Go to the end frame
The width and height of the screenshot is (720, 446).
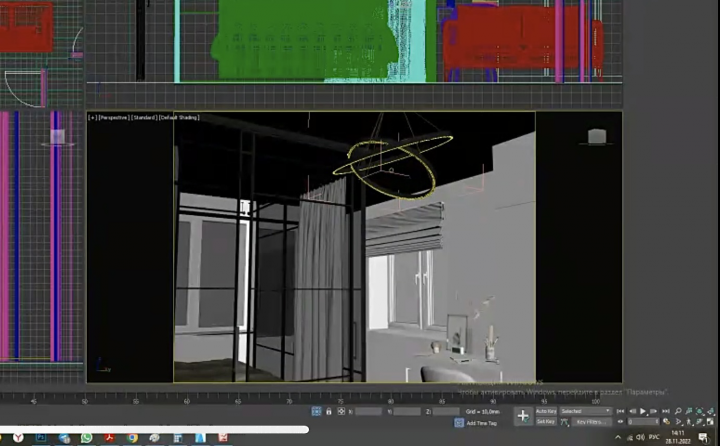[x=665, y=411]
